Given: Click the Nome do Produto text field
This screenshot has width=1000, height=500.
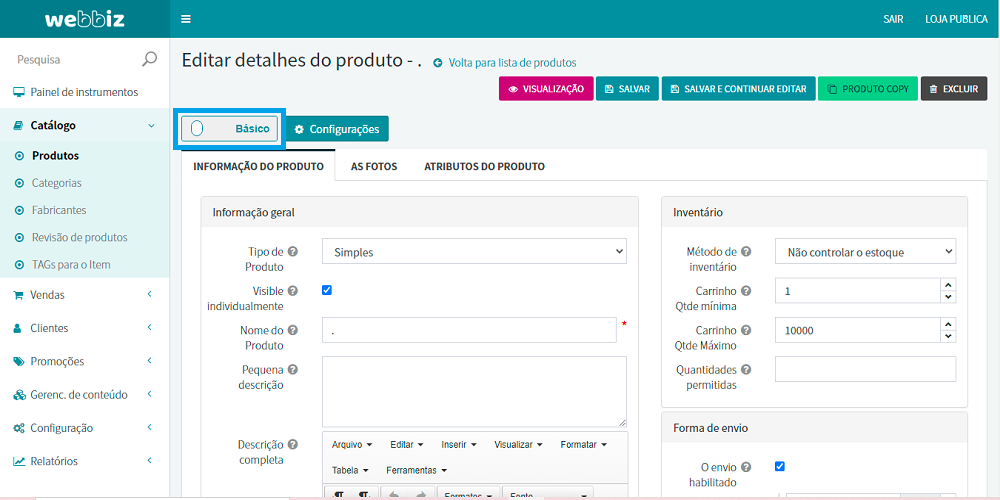Looking at the screenshot, I should tap(468, 330).
